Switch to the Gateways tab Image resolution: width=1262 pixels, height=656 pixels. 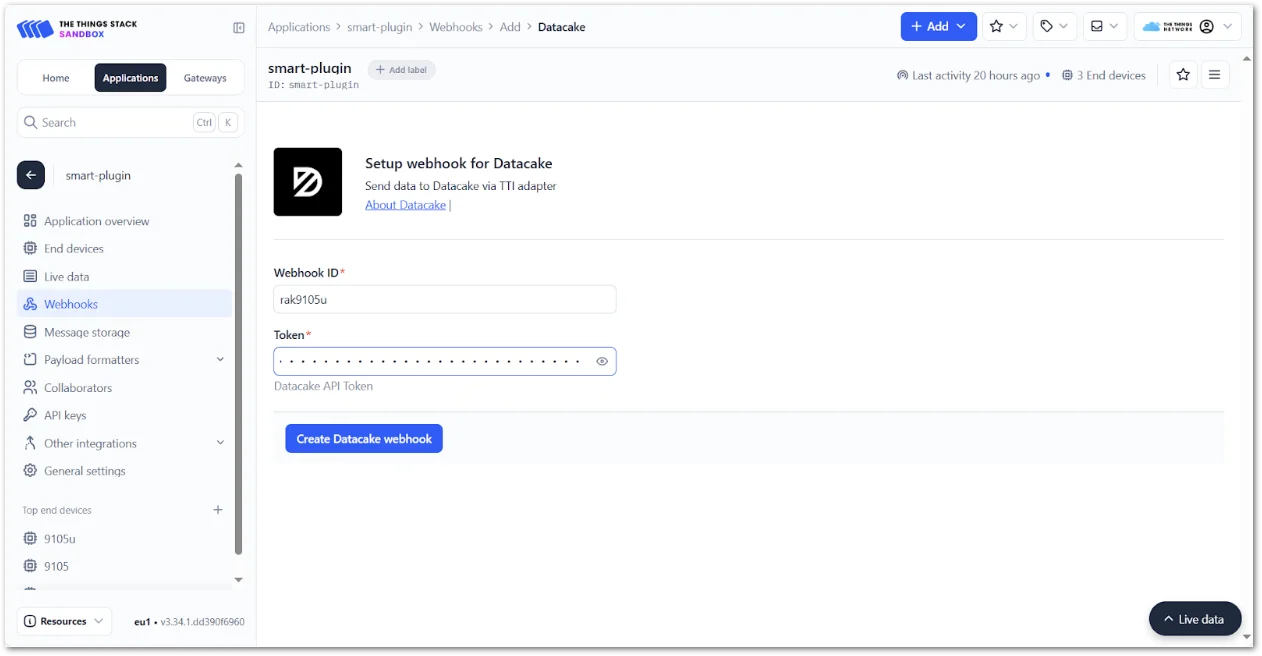(205, 78)
